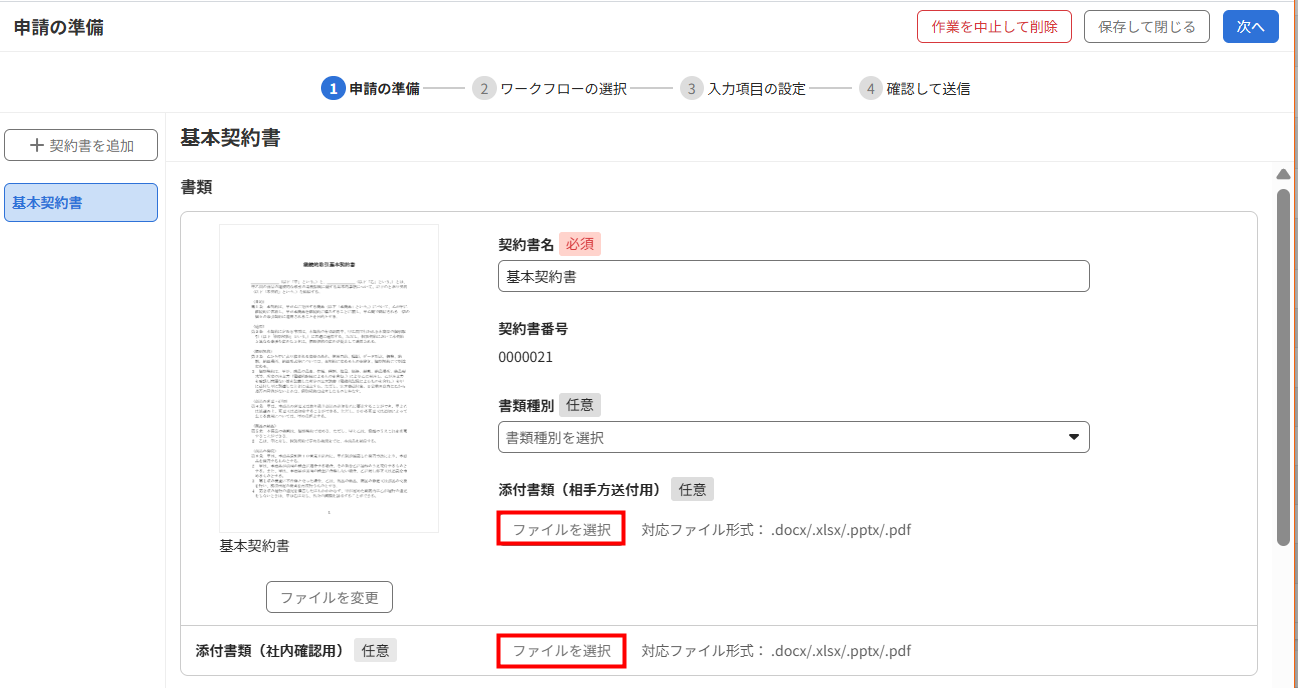This screenshot has width=1298, height=688.
Task: Open the 書類種別を選択 dropdown
Action: [794, 437]
